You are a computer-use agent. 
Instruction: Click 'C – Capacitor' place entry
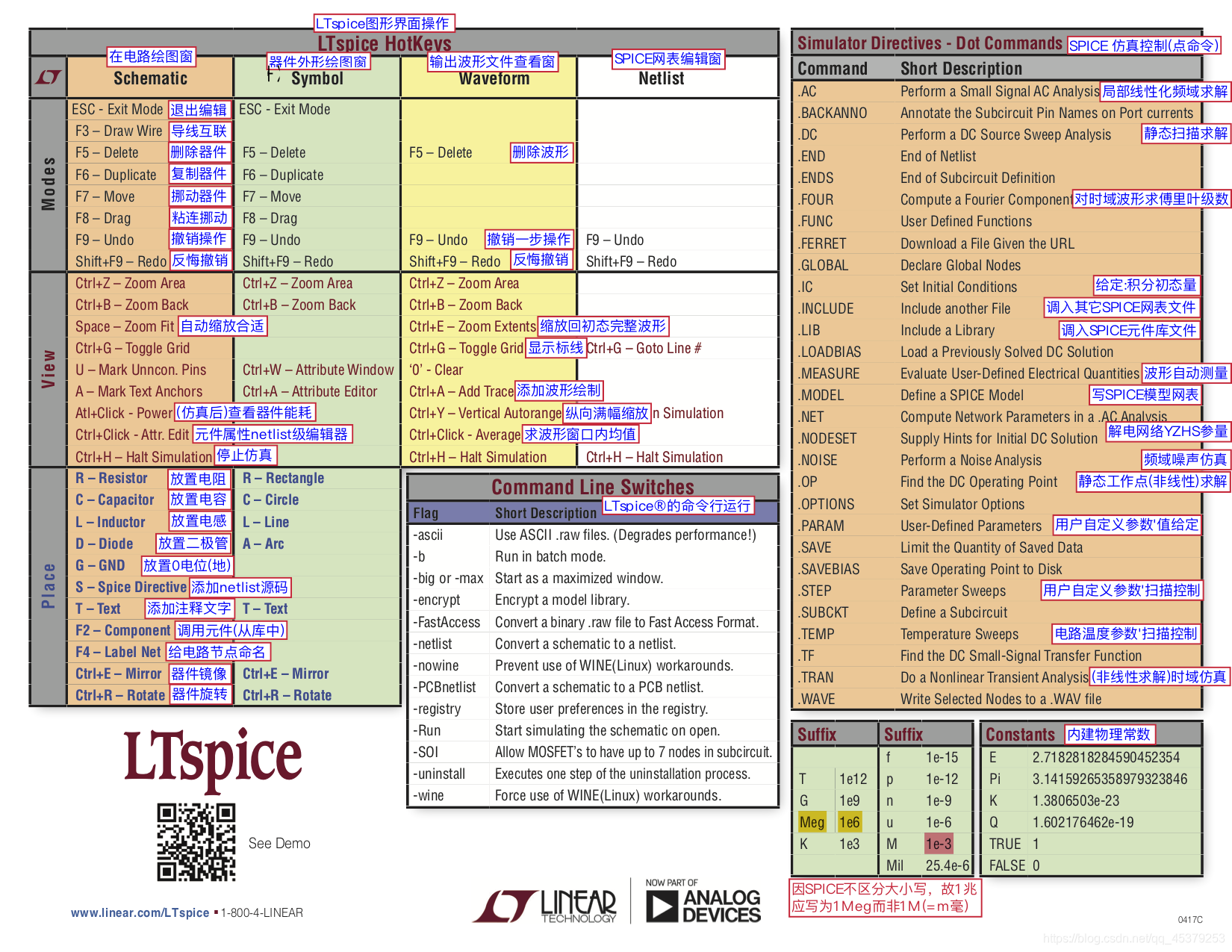114,500
